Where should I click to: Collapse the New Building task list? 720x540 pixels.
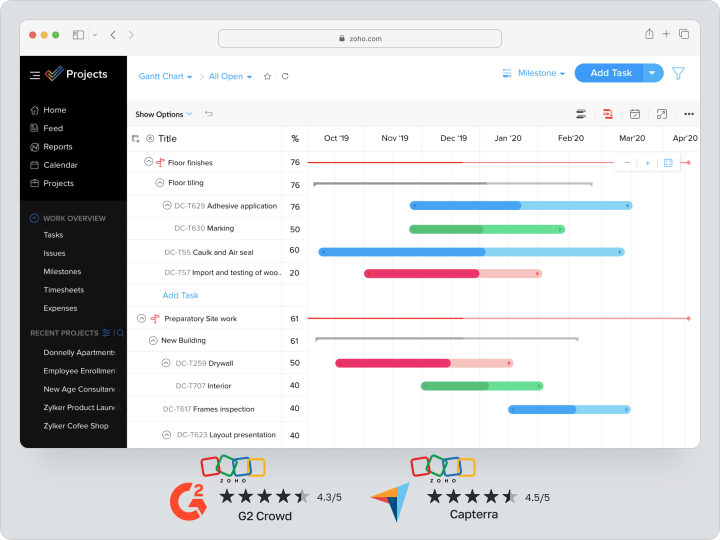coord(152,340)
